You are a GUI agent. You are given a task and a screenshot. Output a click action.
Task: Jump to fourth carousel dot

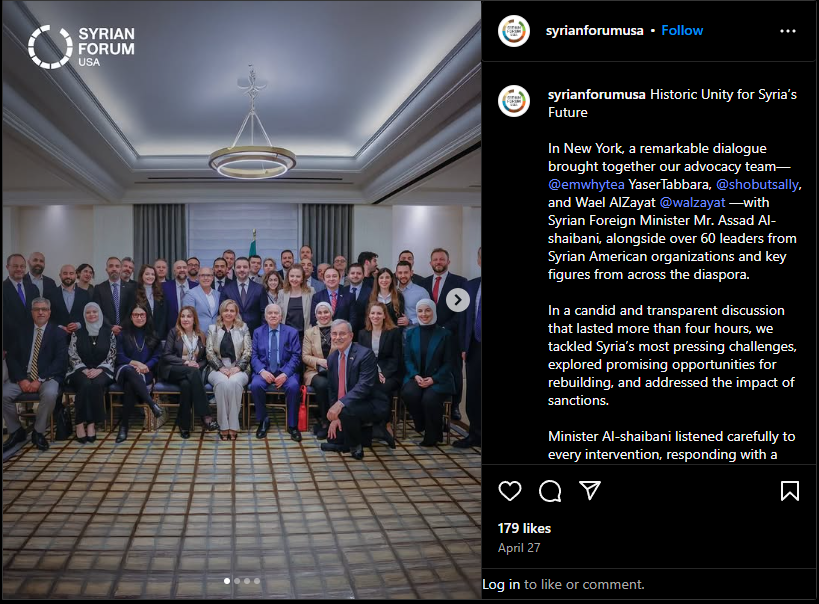click(256, 580)
